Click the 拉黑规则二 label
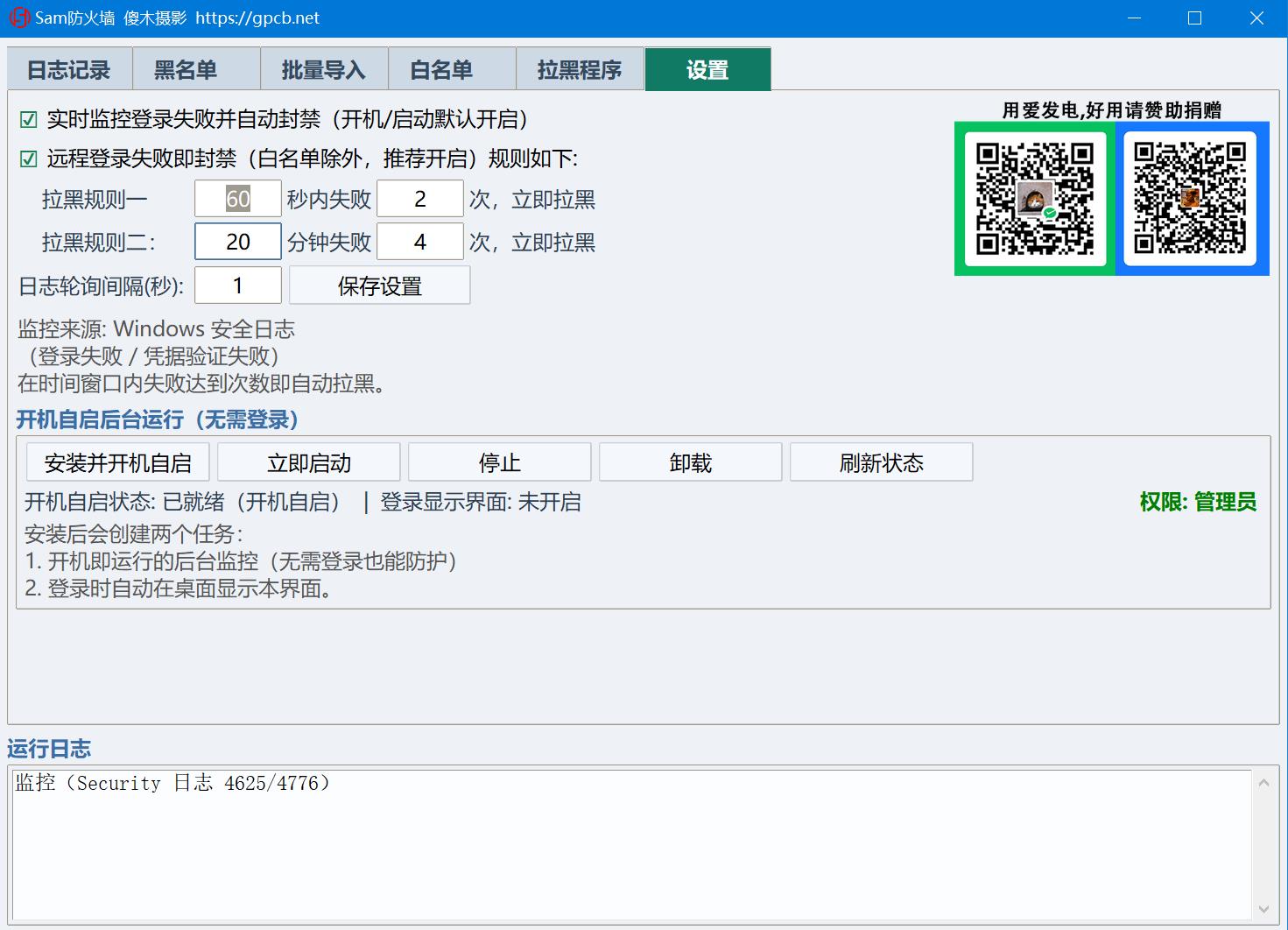1288x930 pixels. 98,243
